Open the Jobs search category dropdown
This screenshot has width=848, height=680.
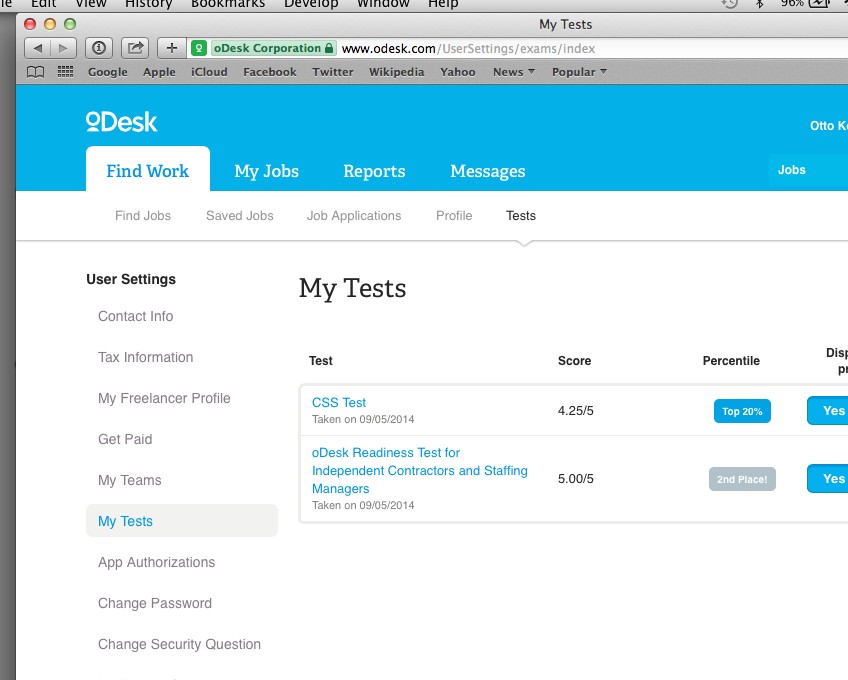click(792, 169)
